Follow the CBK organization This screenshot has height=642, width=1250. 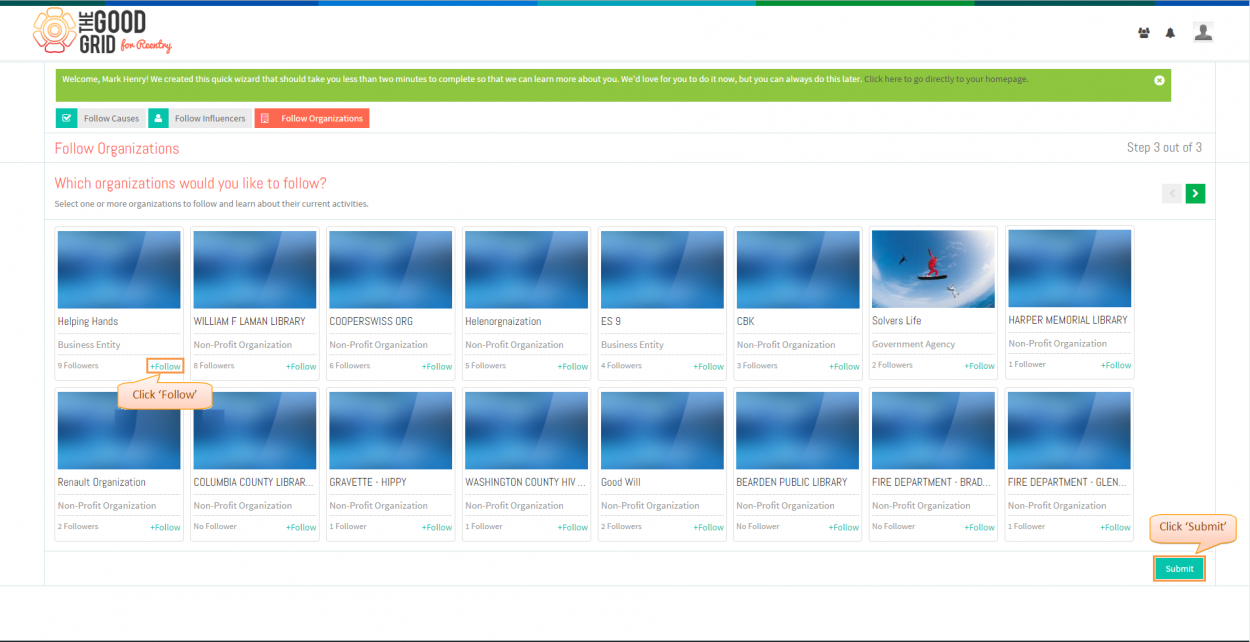(845, 366)
